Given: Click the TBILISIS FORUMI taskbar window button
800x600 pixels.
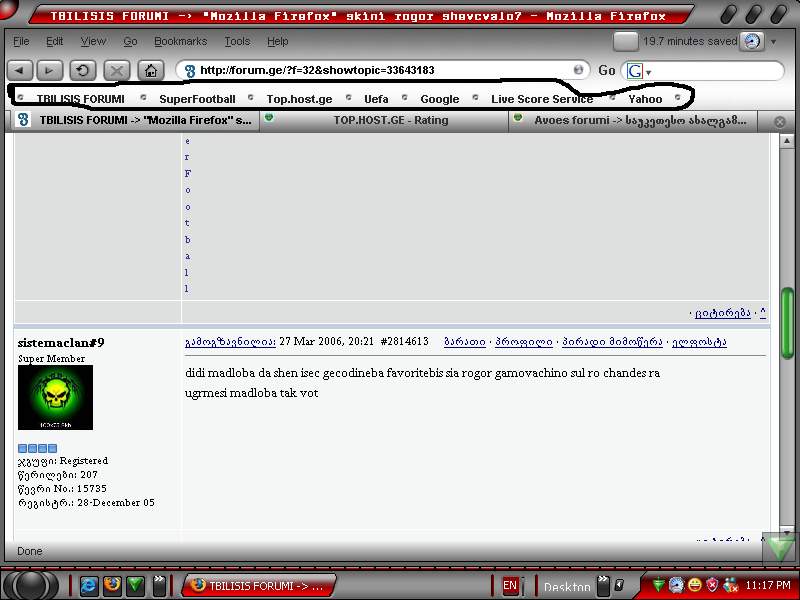Looking at the screenshot, I should tap(259, 586).
